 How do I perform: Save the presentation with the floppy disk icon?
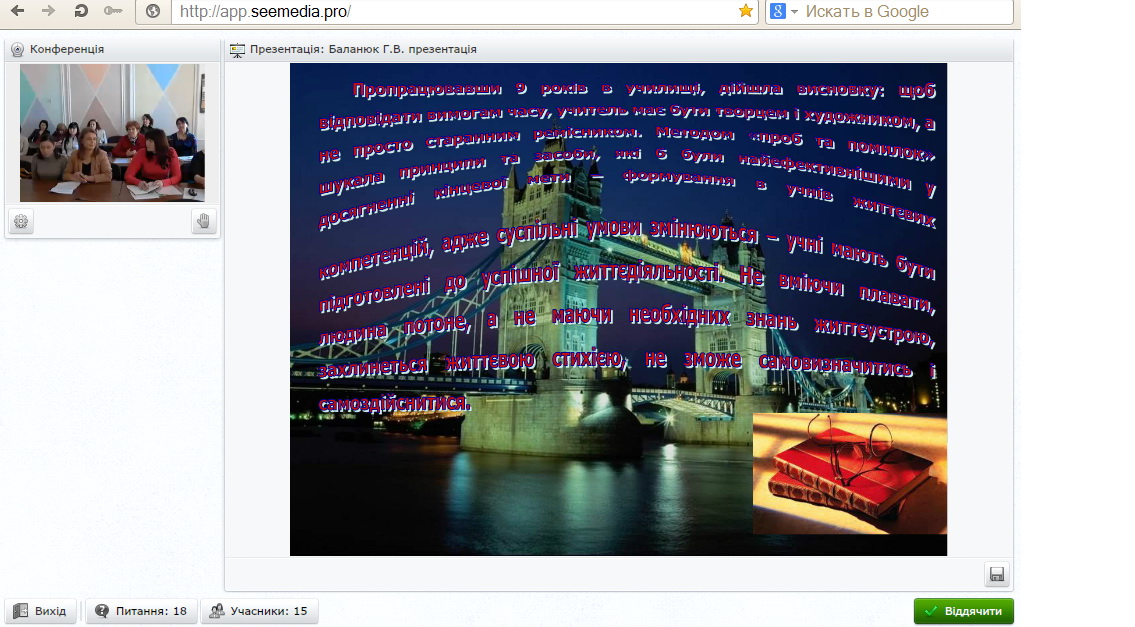click(996, 574)
